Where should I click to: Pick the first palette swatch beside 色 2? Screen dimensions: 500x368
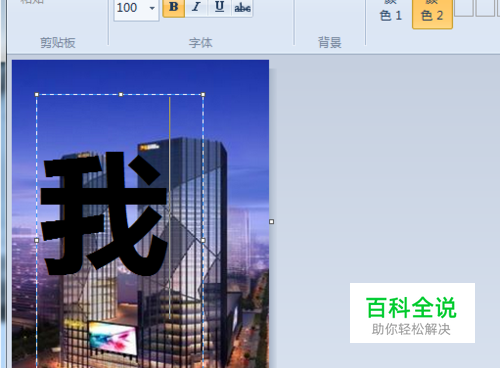464,7
